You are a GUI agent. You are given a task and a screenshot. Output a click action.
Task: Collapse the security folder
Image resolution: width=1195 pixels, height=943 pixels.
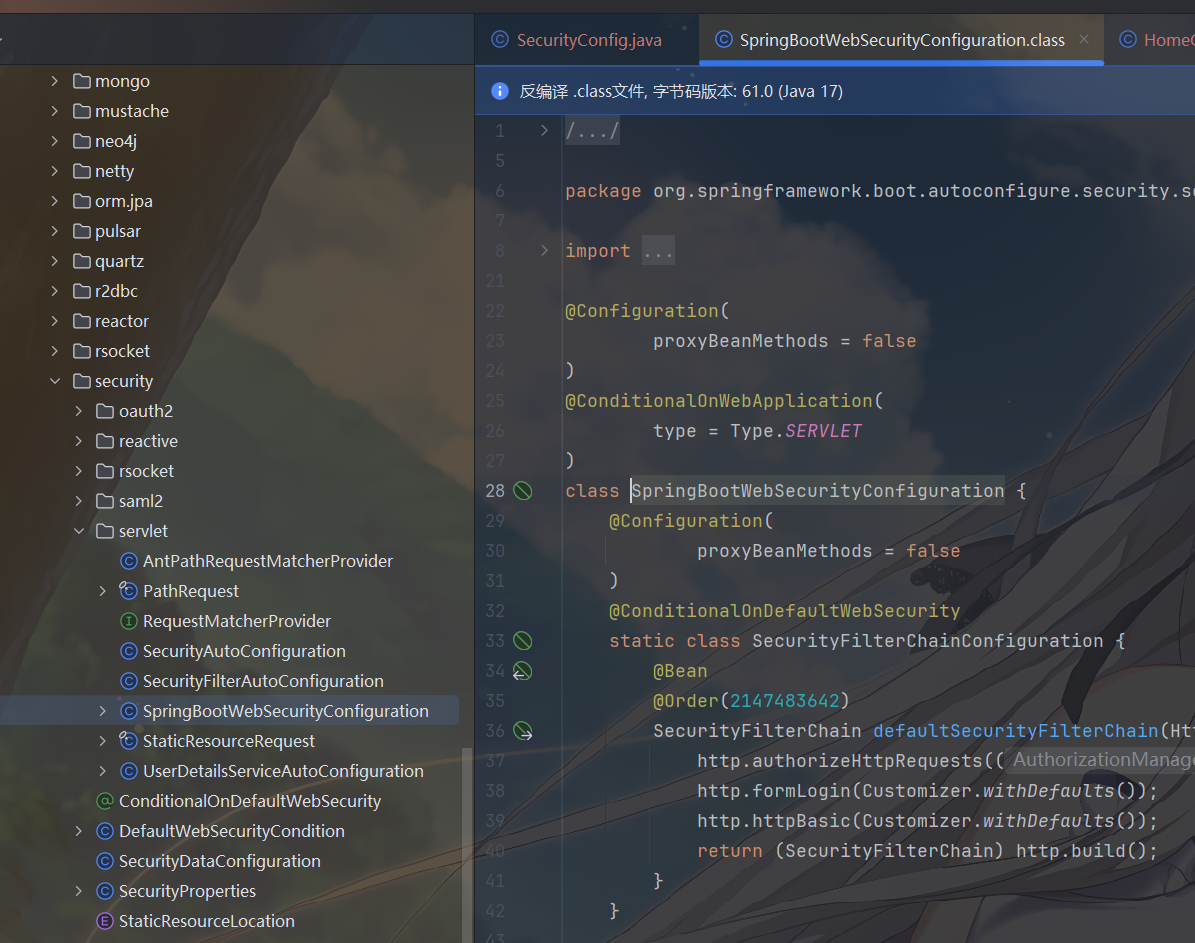pyautogui.click(x=55, y=381)
